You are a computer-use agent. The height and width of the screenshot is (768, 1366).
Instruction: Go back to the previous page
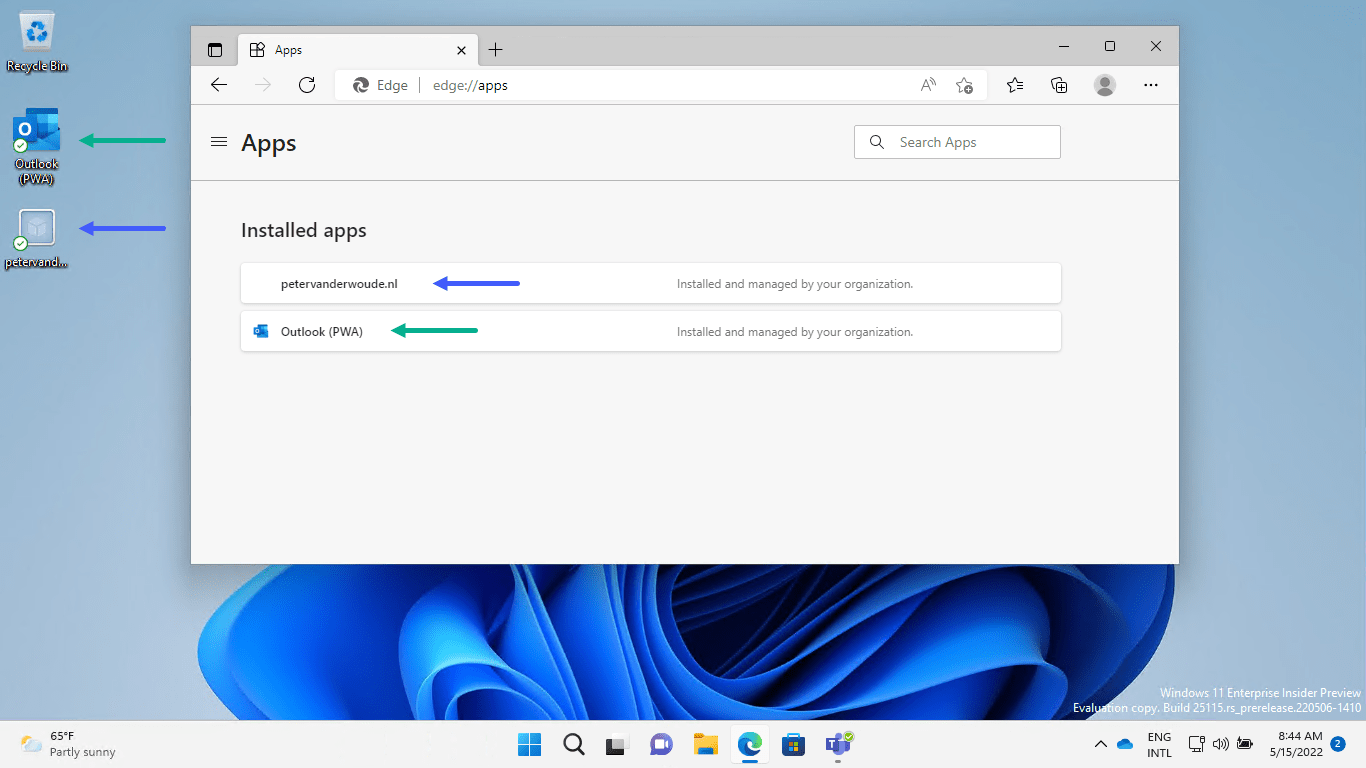(218, 85)
